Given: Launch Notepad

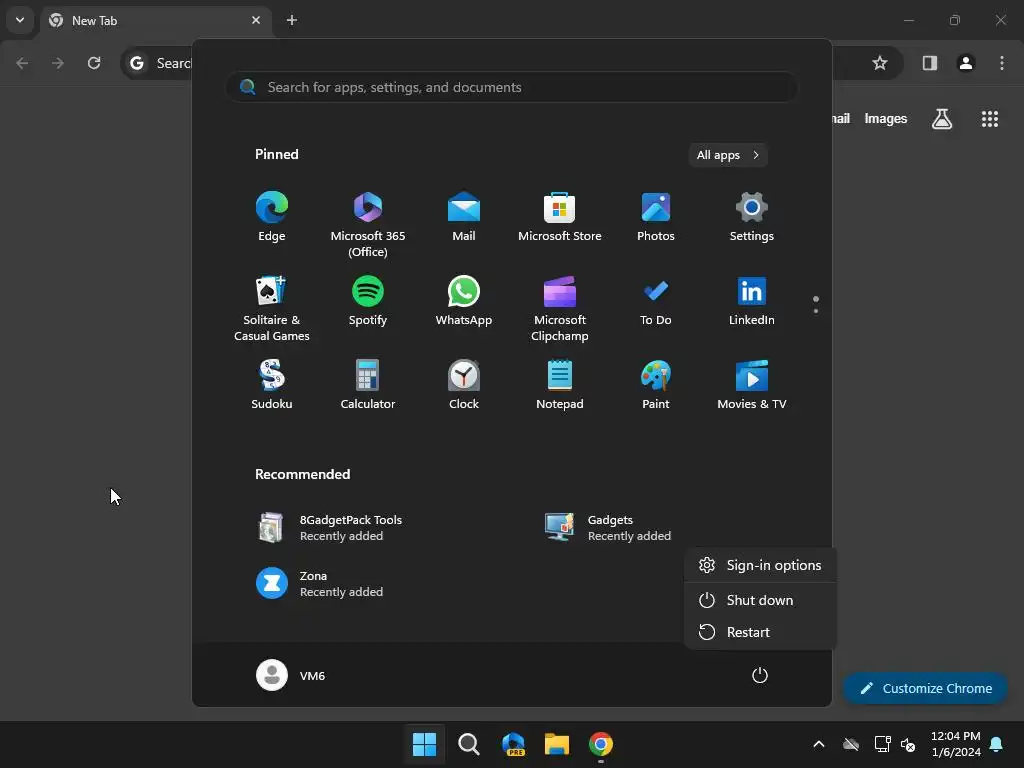Looking at the screenshot, I should click(x=560, y=385).
